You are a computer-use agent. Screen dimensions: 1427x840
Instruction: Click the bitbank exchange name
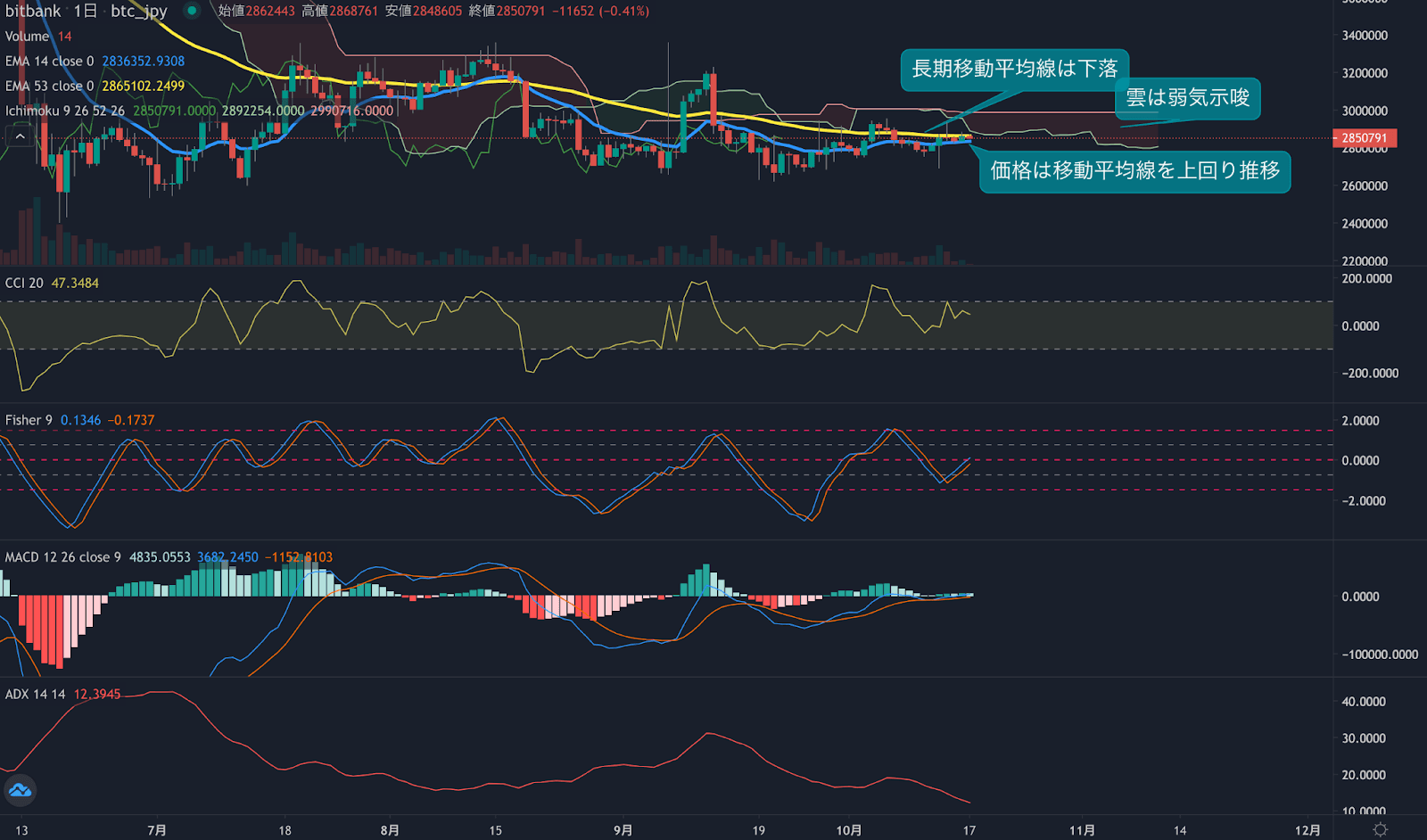pos(31,12)
